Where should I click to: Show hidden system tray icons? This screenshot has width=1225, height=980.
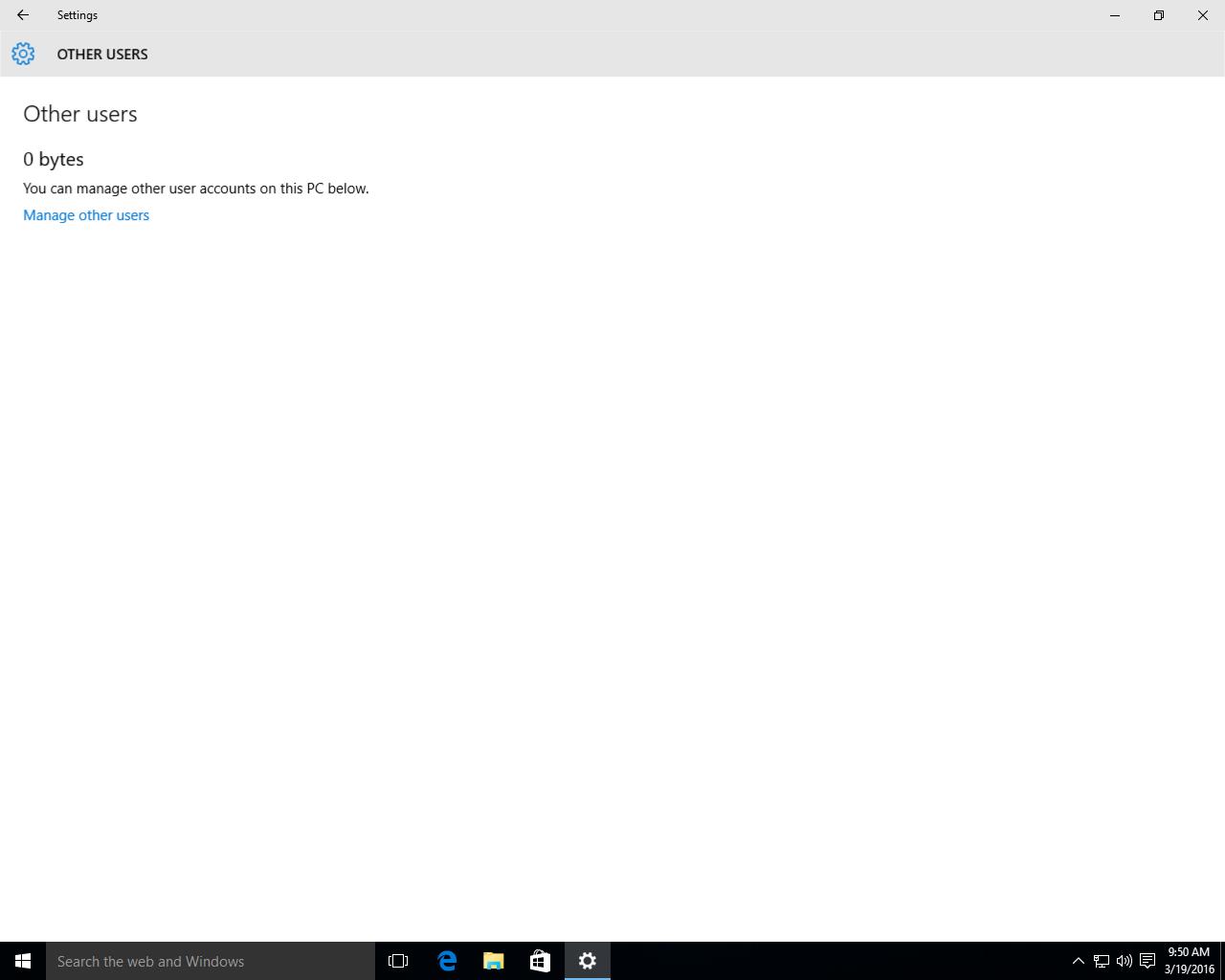[1078, 961]
